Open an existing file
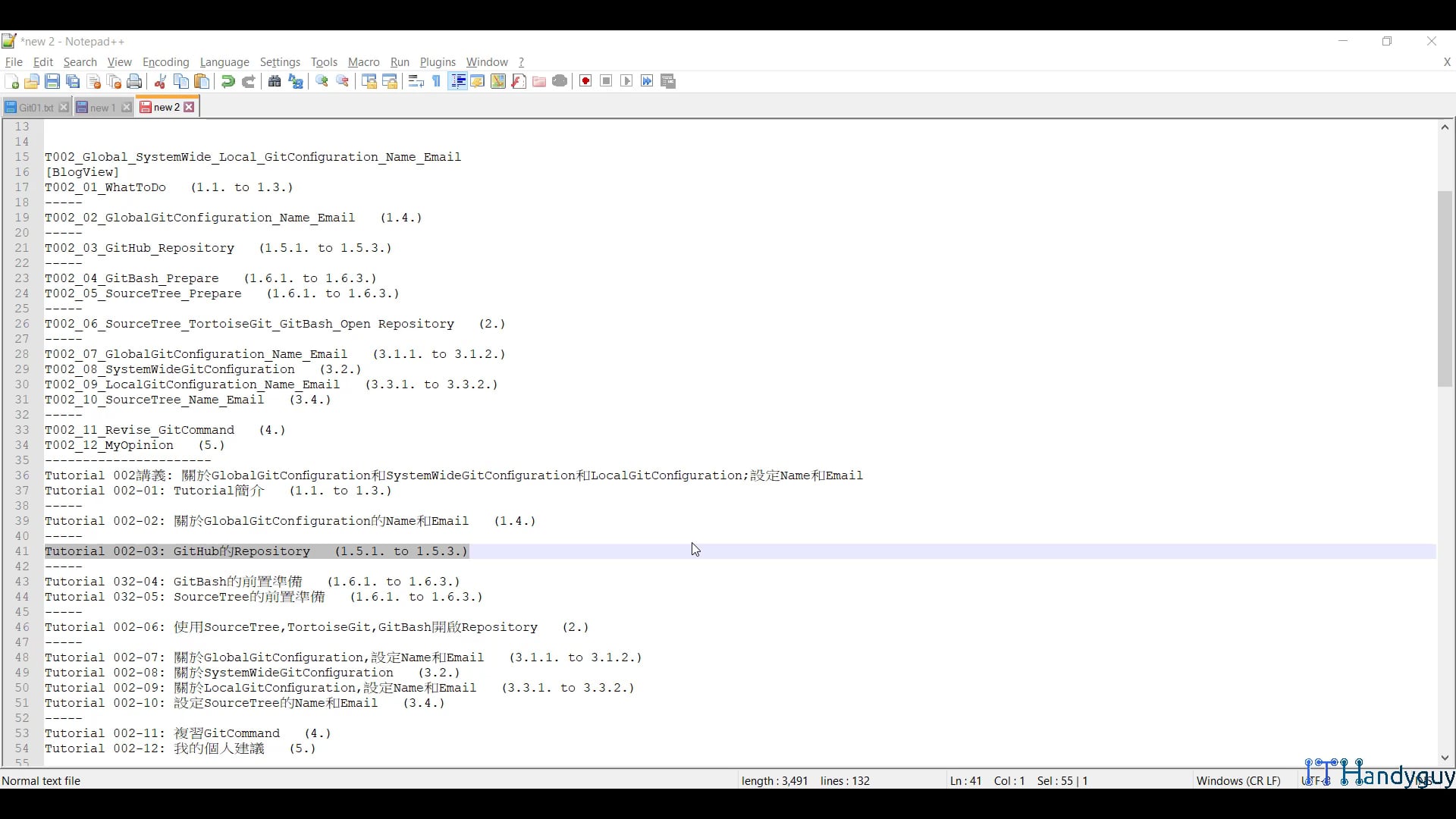Screen dimensions: 1456x819 pyautogui.click(x=32, y=81)
